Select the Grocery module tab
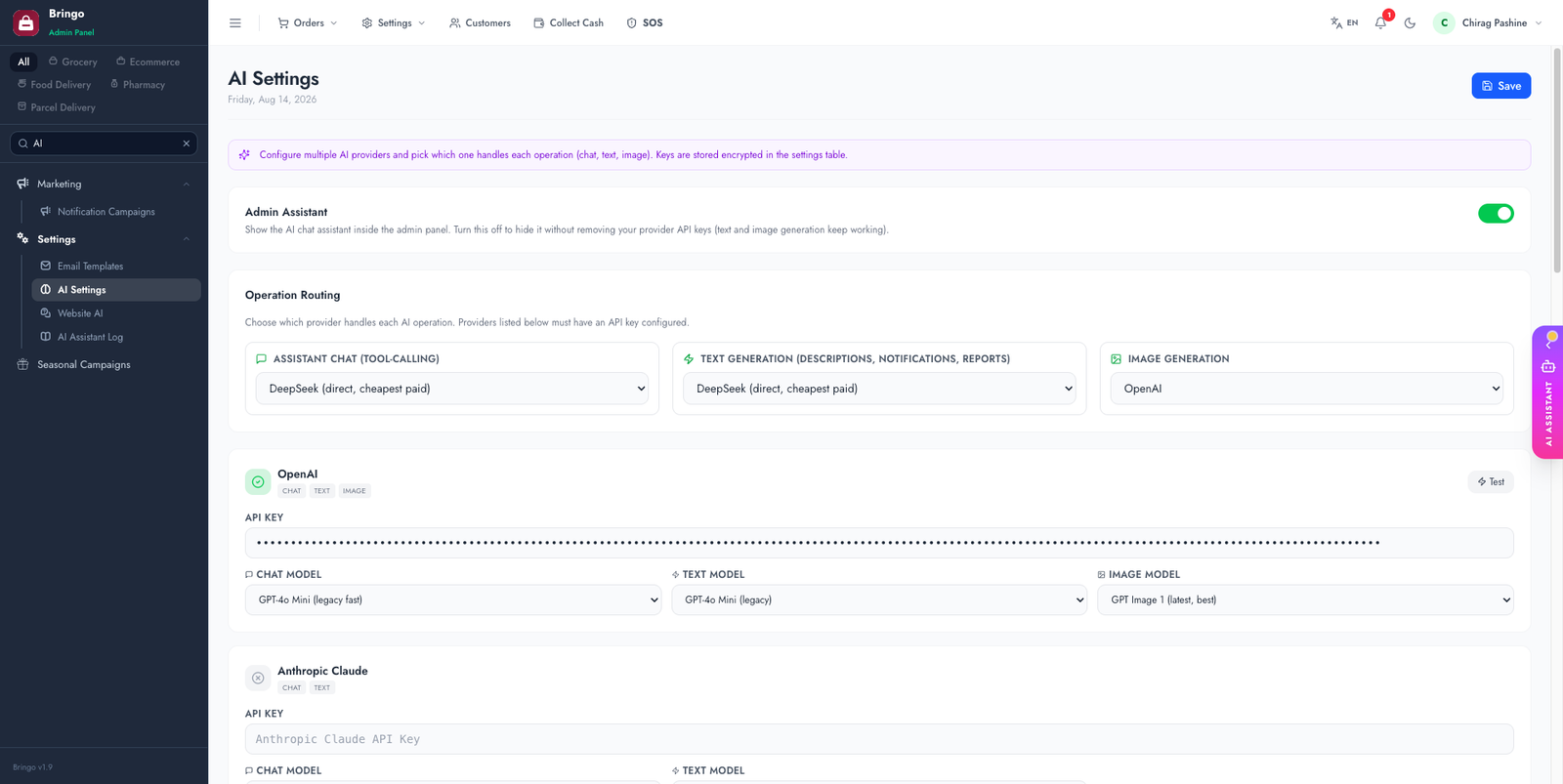Viewport: 1563px width, 784px height. click(73, 62)
